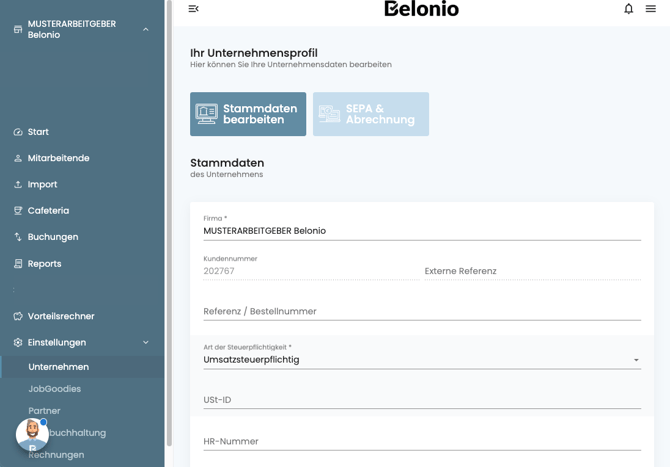Screen dimensions: 670x467
Task: Open Buchungen menu item
Action: click(53, 237)
